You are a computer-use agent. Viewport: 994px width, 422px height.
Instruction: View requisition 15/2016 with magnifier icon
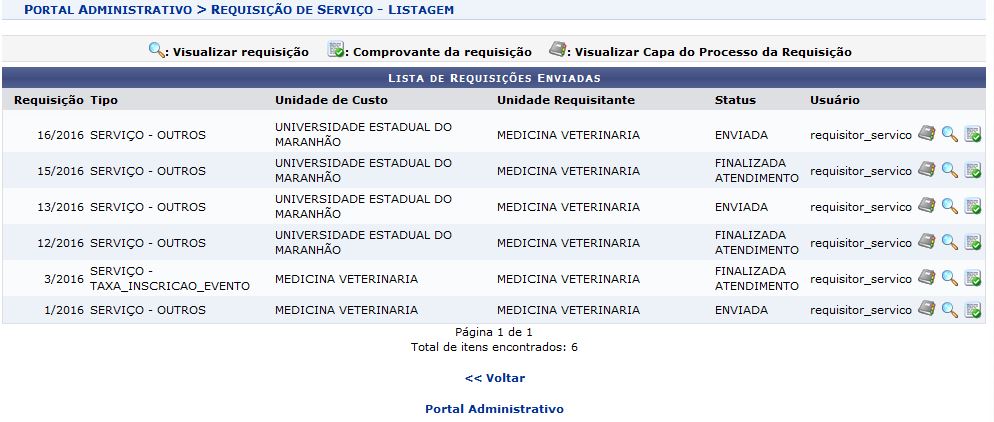click(949, 171)
